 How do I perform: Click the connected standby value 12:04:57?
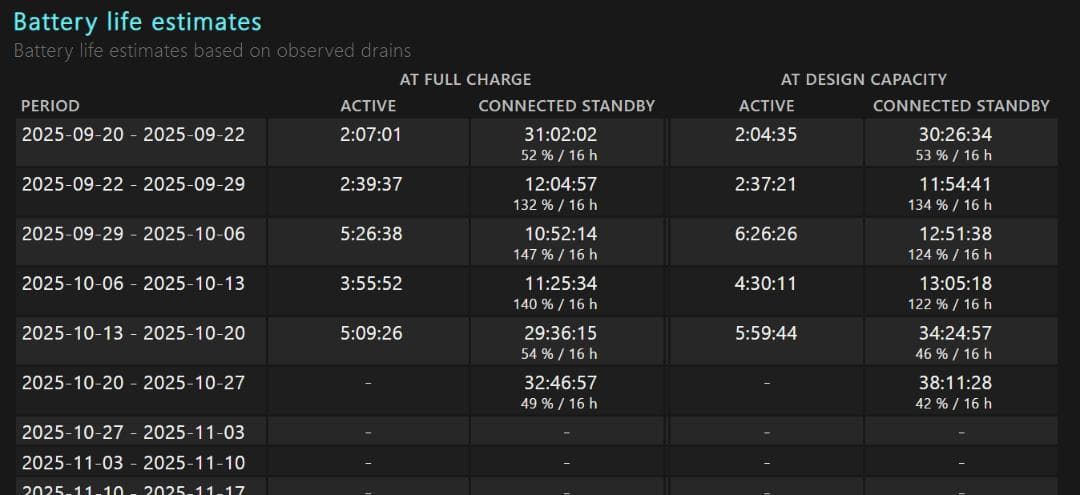560,184
